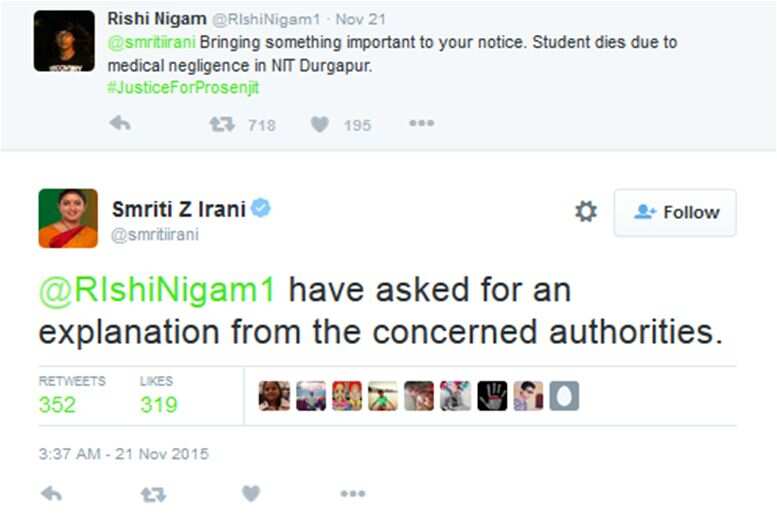Select the first liker avatar thumbnail
The image size is (777, 515).
click(274, 396)
